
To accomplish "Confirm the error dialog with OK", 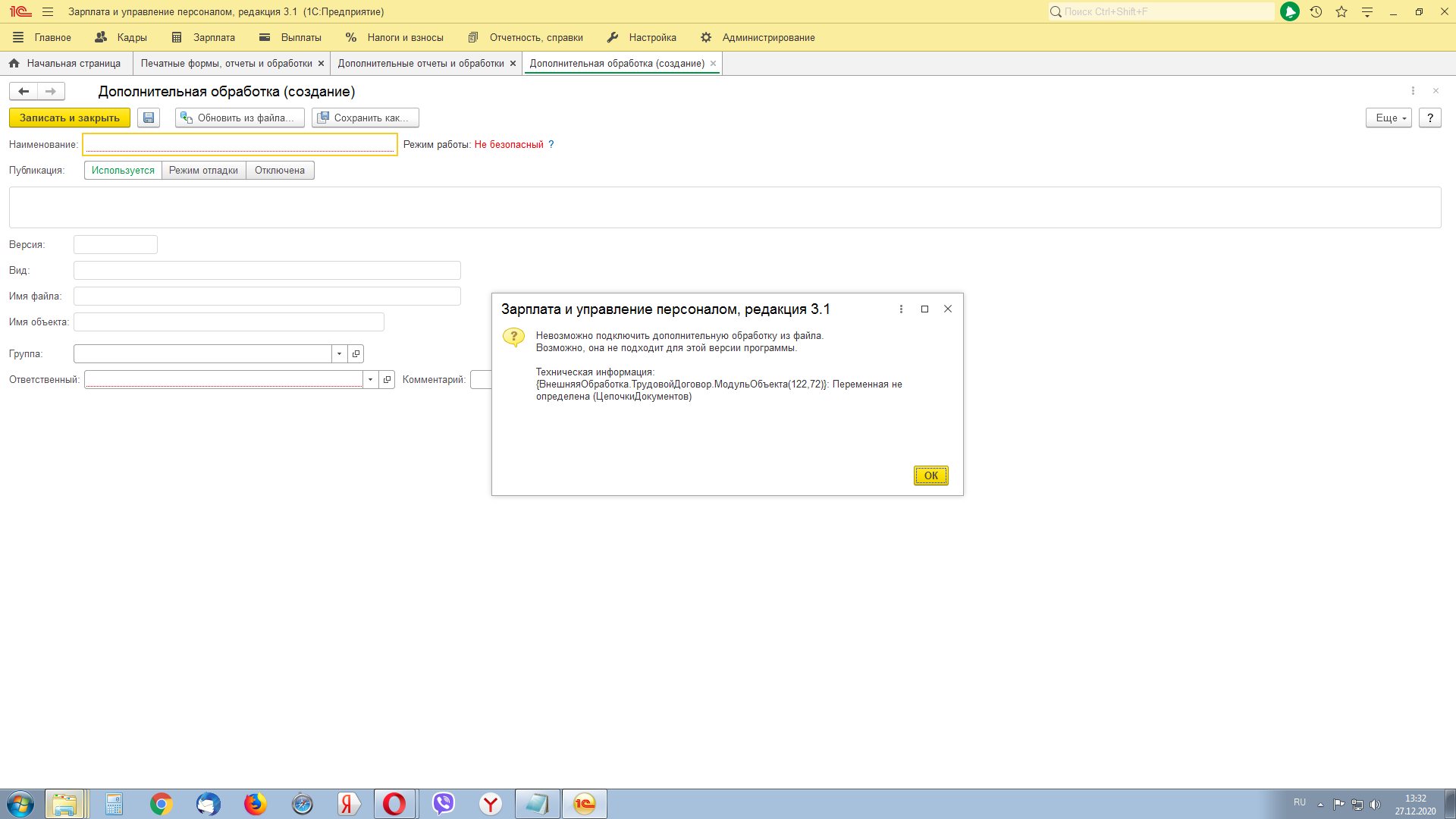I will point(930,475).
